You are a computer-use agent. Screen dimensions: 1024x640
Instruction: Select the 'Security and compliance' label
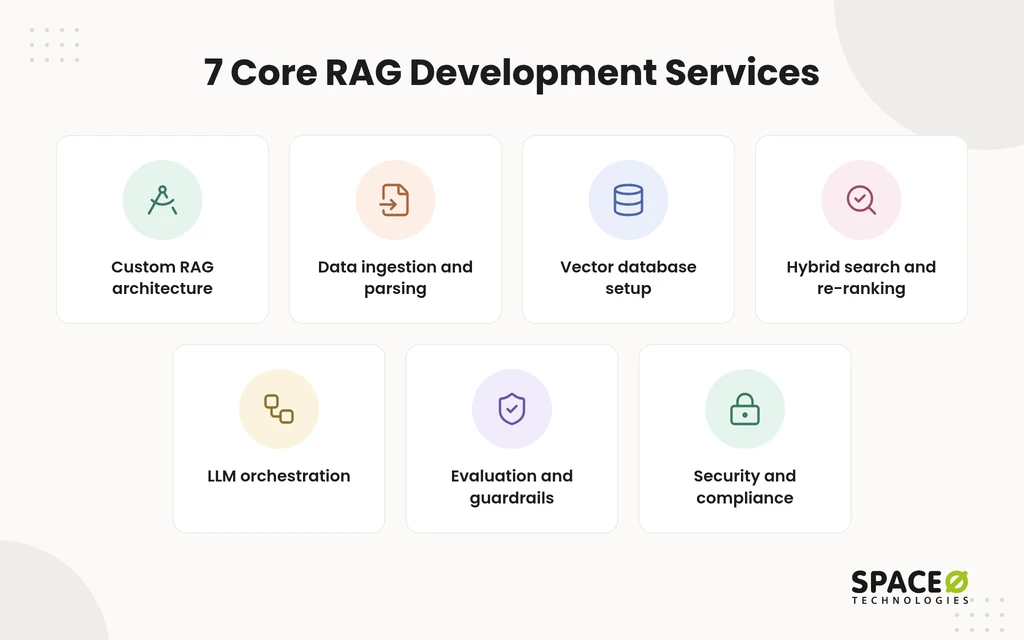tap(744, 487)
